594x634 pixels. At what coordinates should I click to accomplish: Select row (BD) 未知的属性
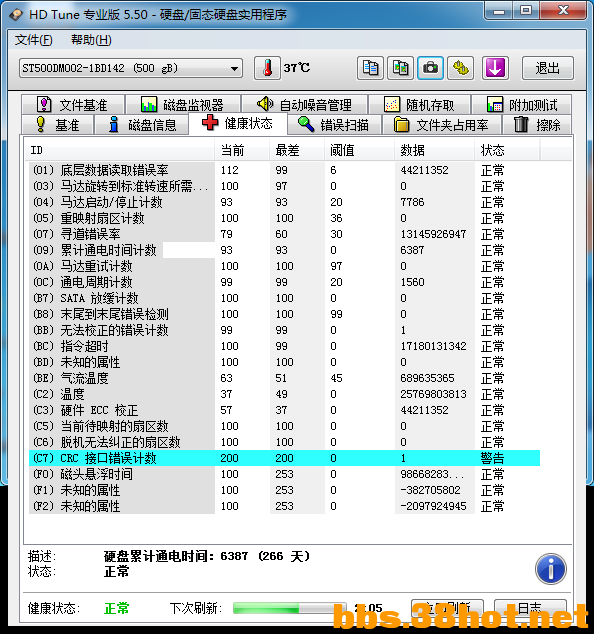tap(284, 362)
